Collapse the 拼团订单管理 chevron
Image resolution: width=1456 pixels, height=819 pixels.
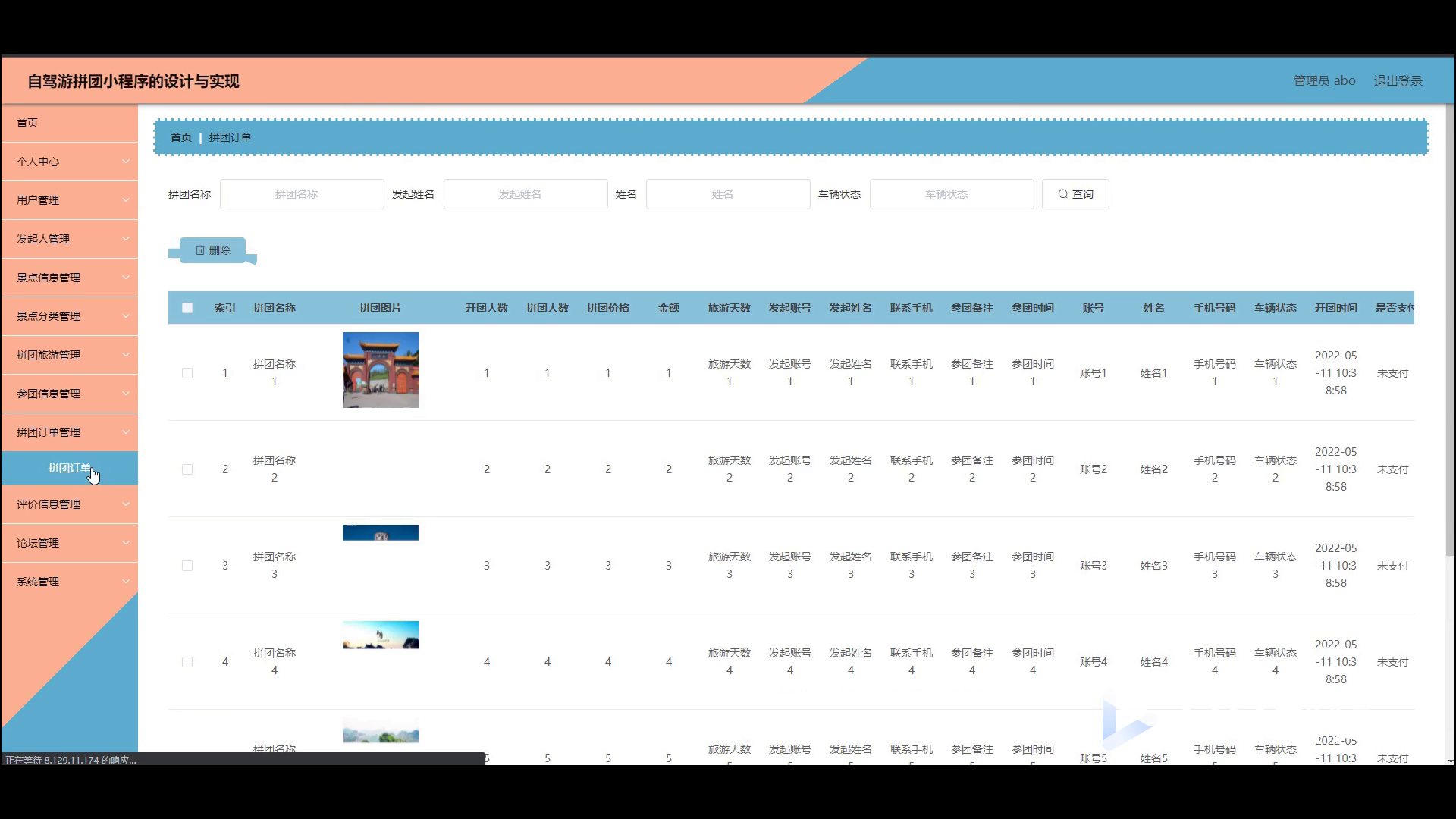126,432
